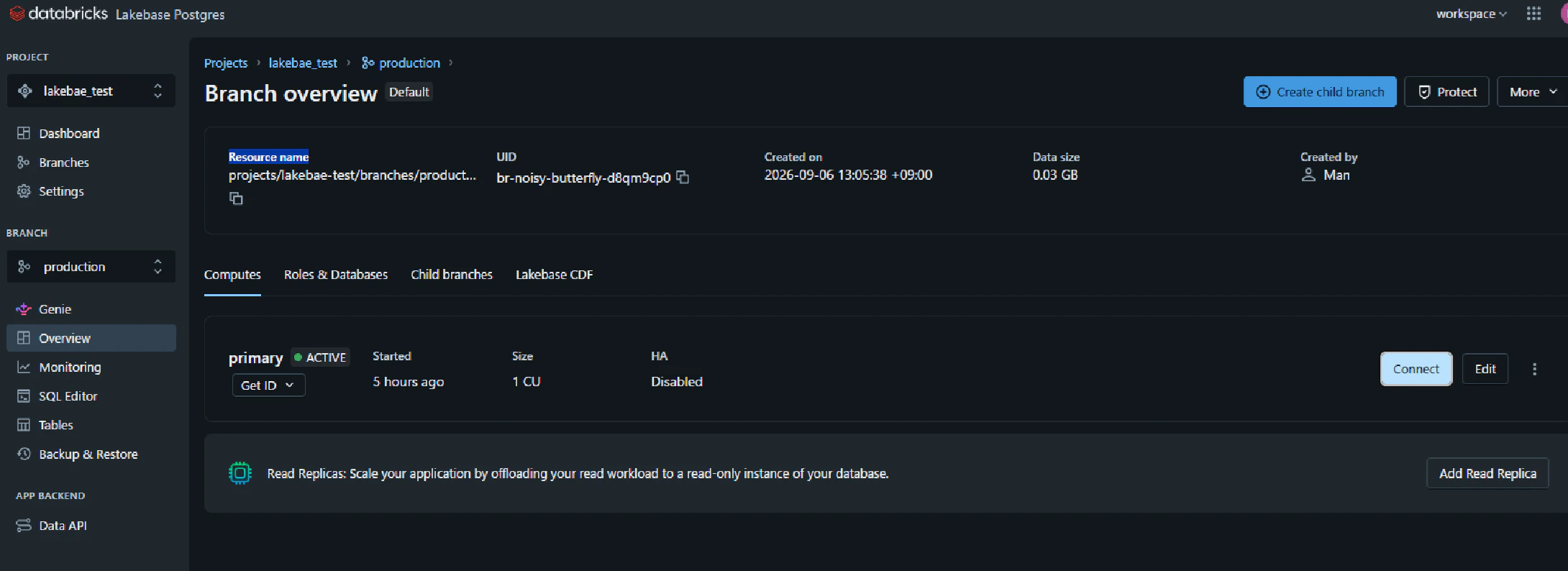Copy the resource name with copy icon
Screen dimensions: 1568x571
tap(236, 198)
